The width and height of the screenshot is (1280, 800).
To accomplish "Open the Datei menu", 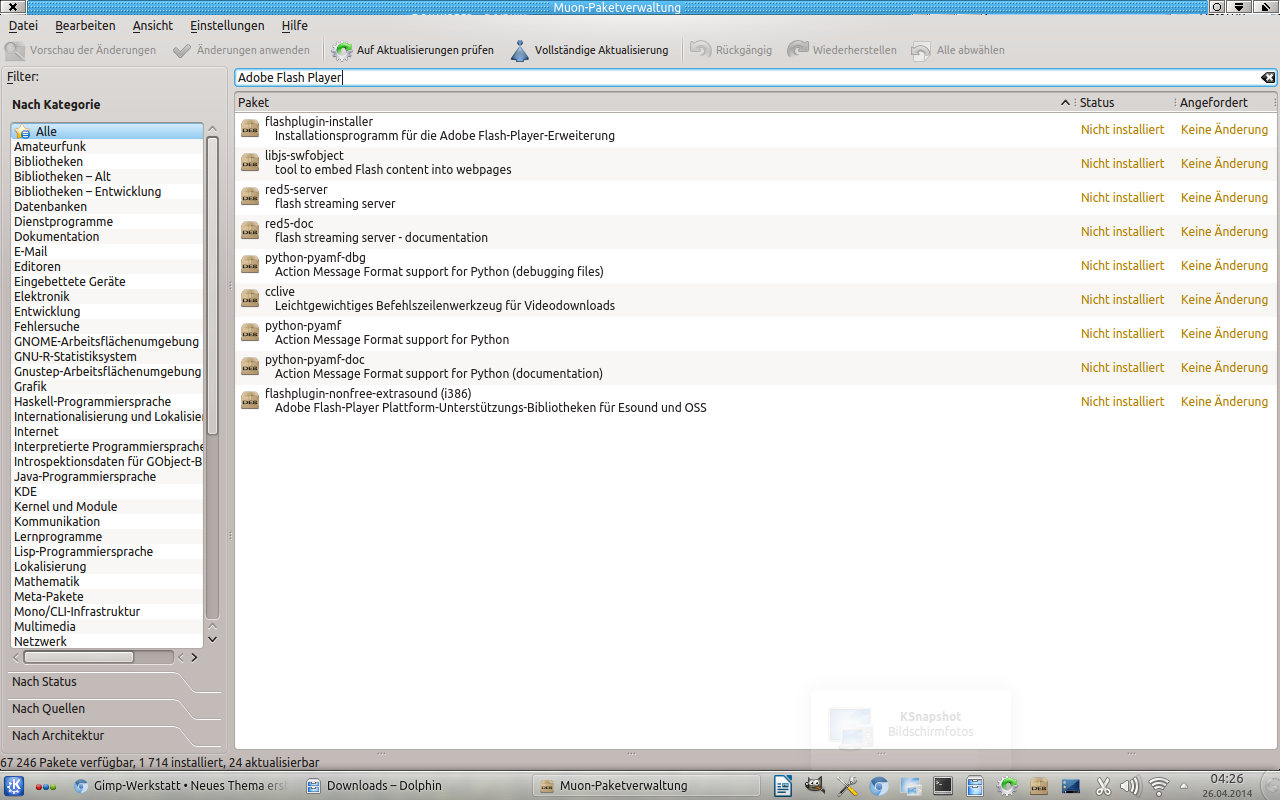I will click(23, 25).
